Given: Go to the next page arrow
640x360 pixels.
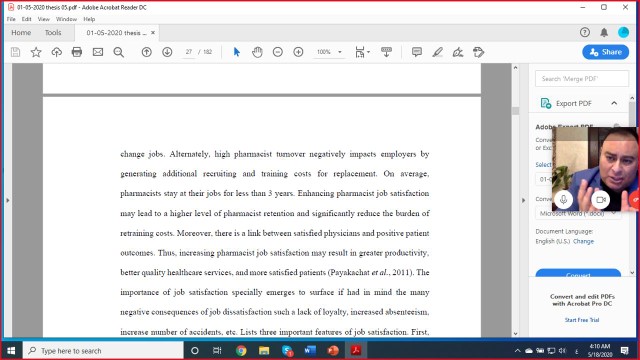Looking at the screenshot, I should point(167,52).
